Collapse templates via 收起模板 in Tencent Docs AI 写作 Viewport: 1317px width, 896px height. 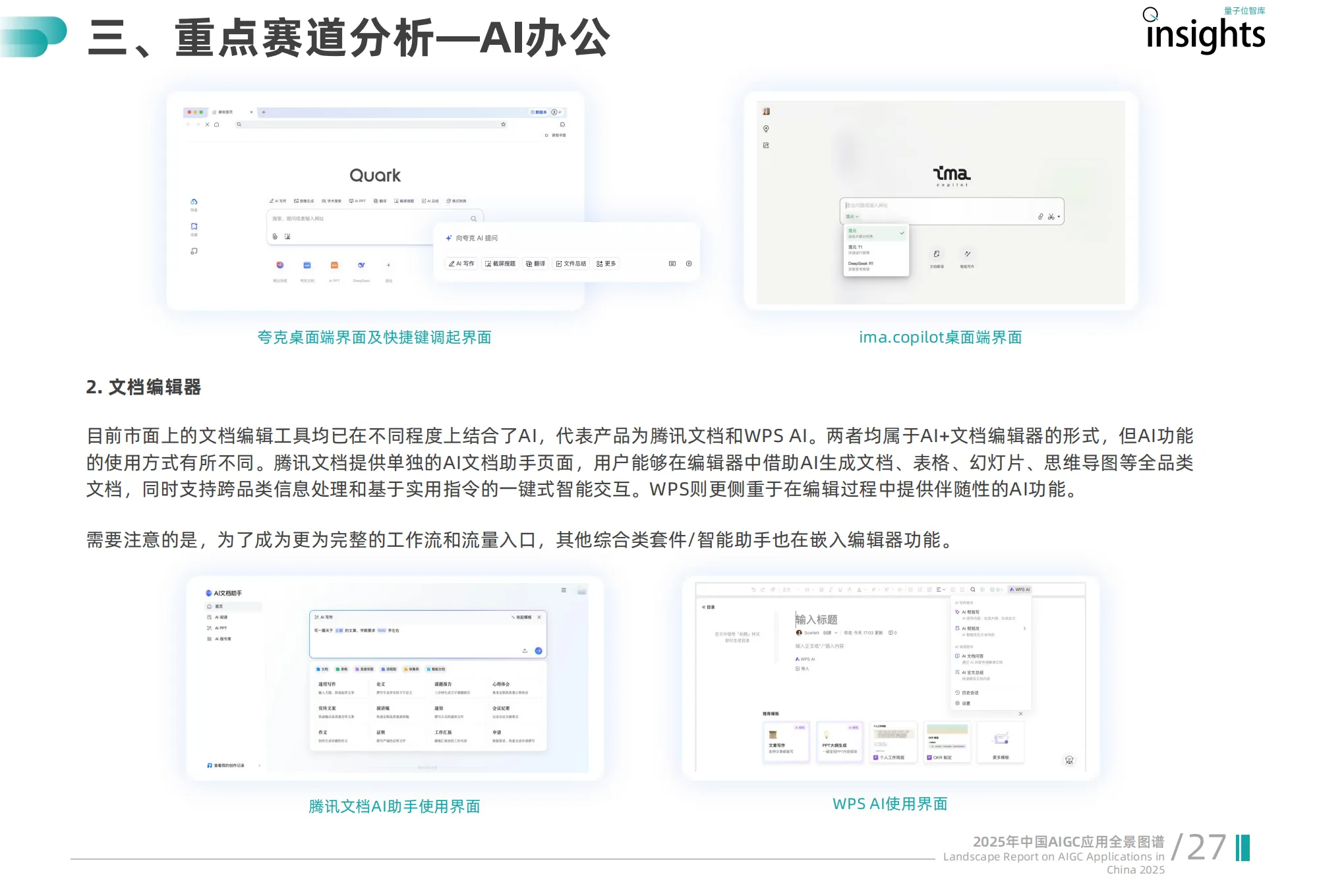pos(523,617)
